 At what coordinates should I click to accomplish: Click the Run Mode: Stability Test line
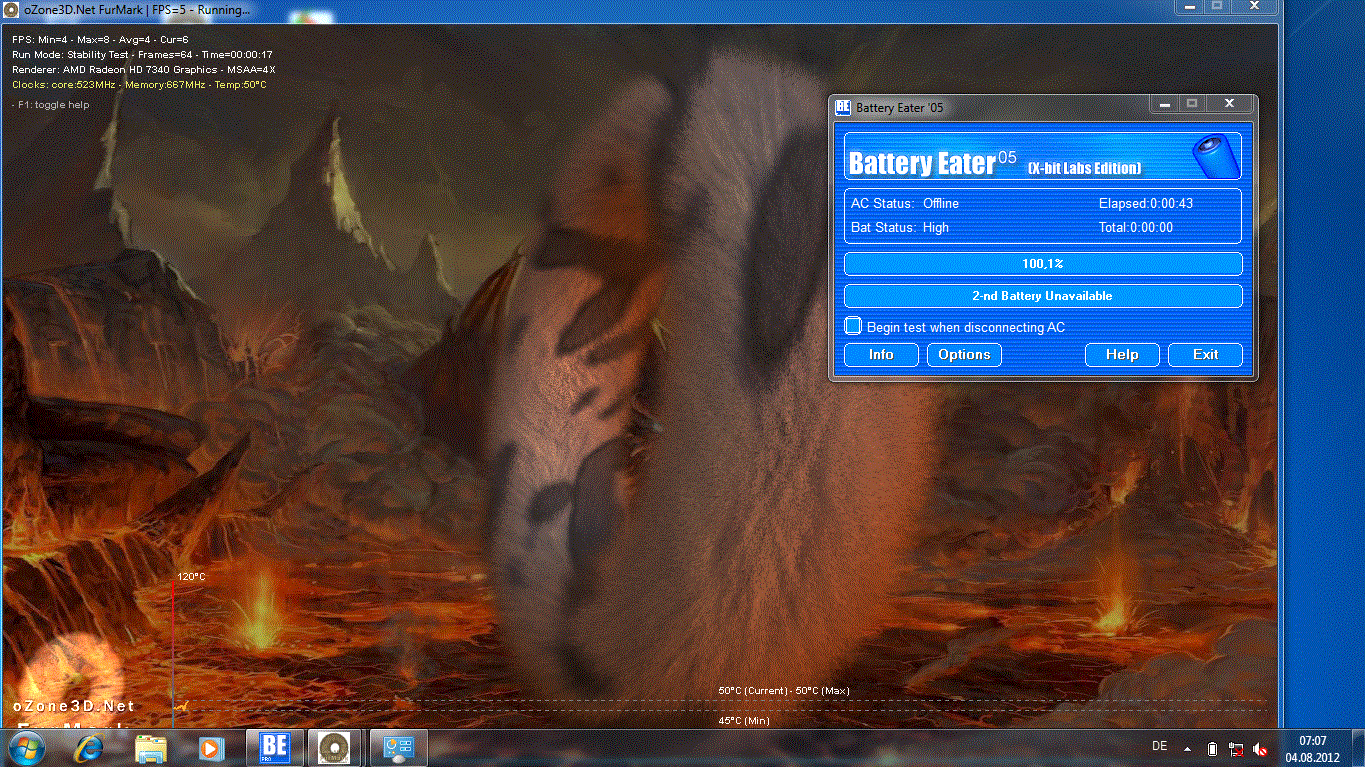142,54
